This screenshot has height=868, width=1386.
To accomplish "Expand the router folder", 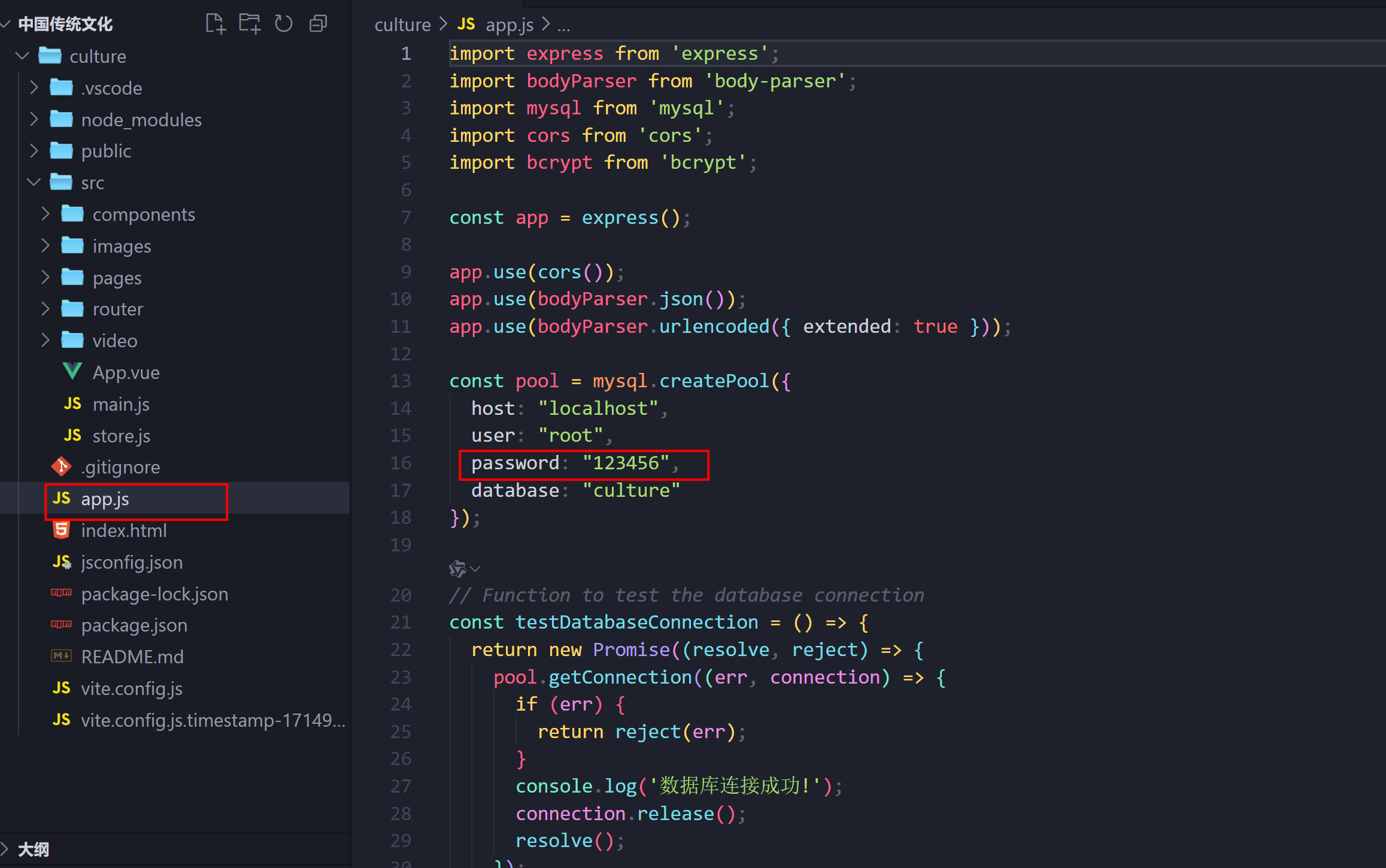I will tap(117, 309).
